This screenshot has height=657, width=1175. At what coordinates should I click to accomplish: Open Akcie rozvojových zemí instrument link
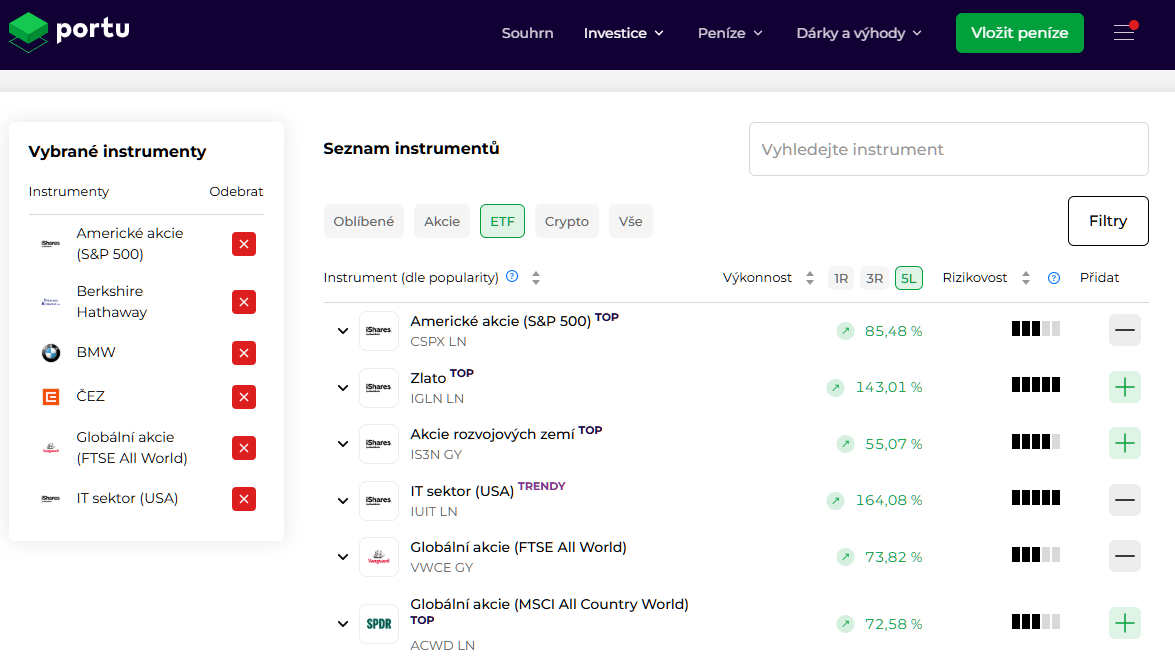[x=492, y=435]
